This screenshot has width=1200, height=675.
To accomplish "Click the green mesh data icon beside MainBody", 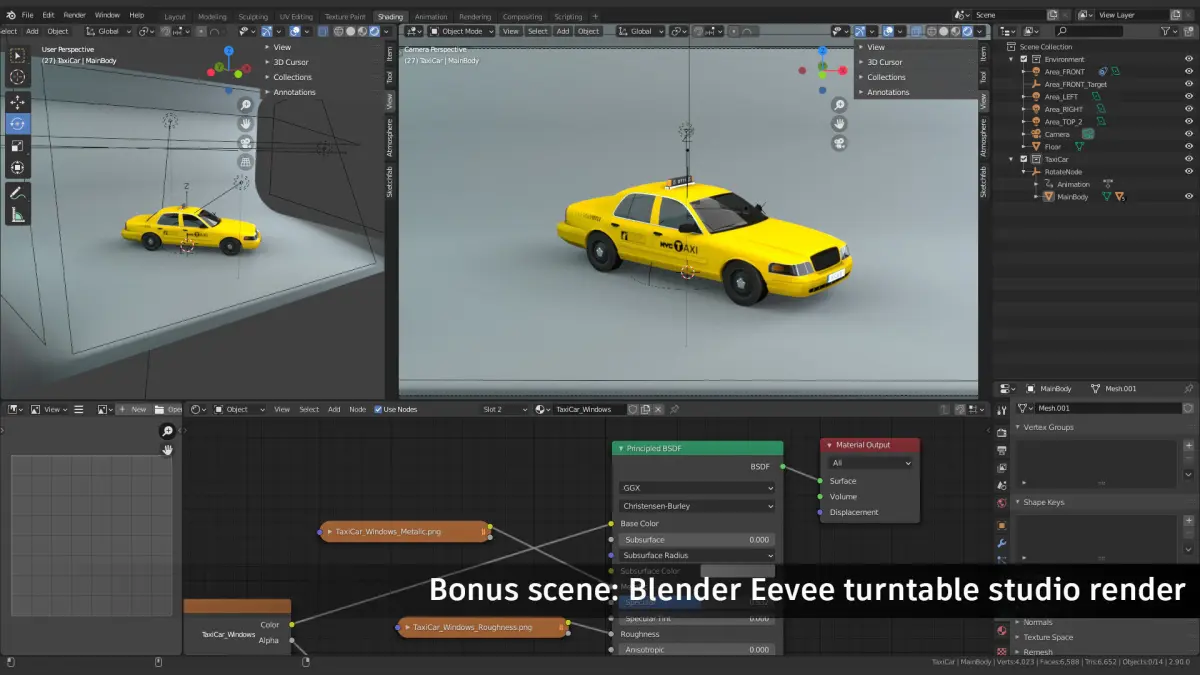I will point(1106,197).
